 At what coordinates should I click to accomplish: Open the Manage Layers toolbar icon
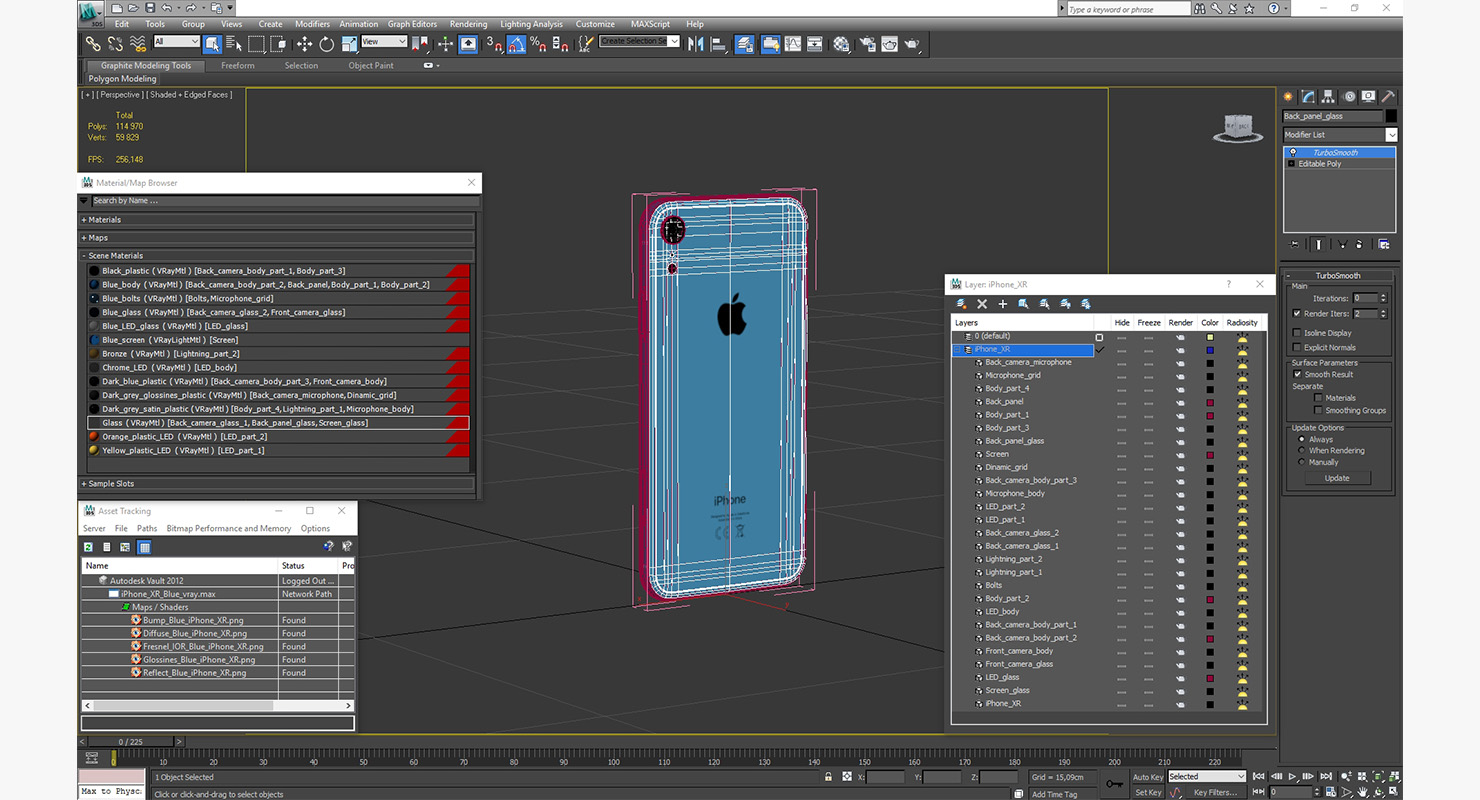(745, 43)
